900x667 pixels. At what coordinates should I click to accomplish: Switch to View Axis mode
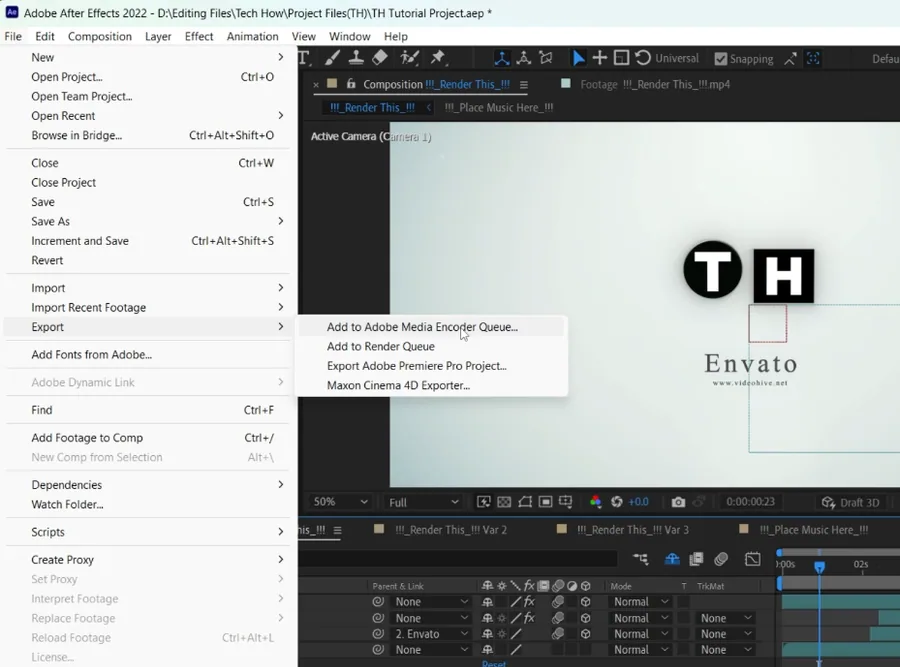coord(546,58)
